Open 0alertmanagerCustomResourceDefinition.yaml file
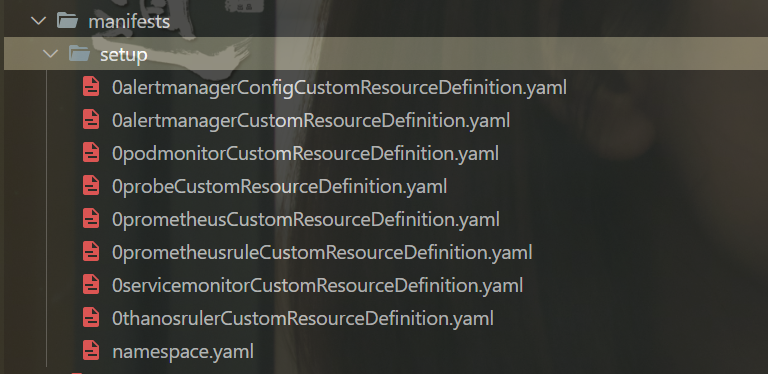The image size is (768, 374). tap(311, 120)
